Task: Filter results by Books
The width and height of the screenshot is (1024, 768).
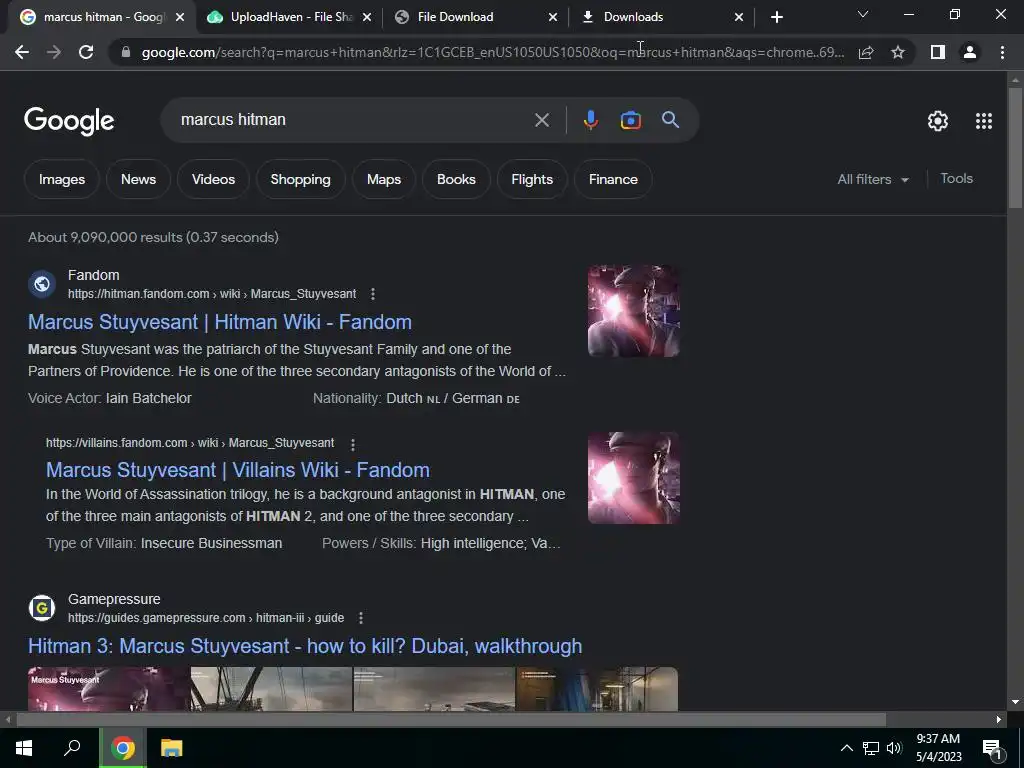Action: pyautogui.click(x=456, y=180)
